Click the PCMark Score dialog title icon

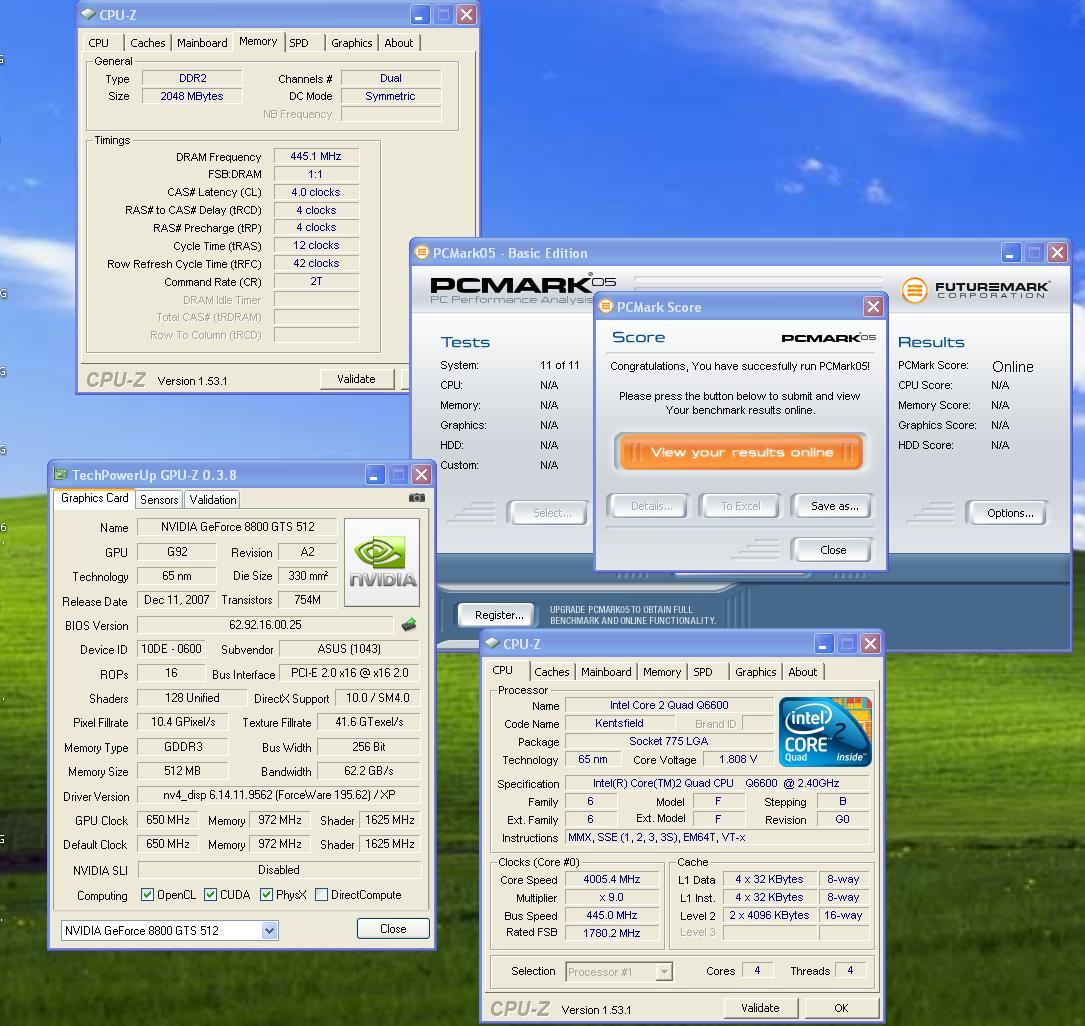click(606, 306)
